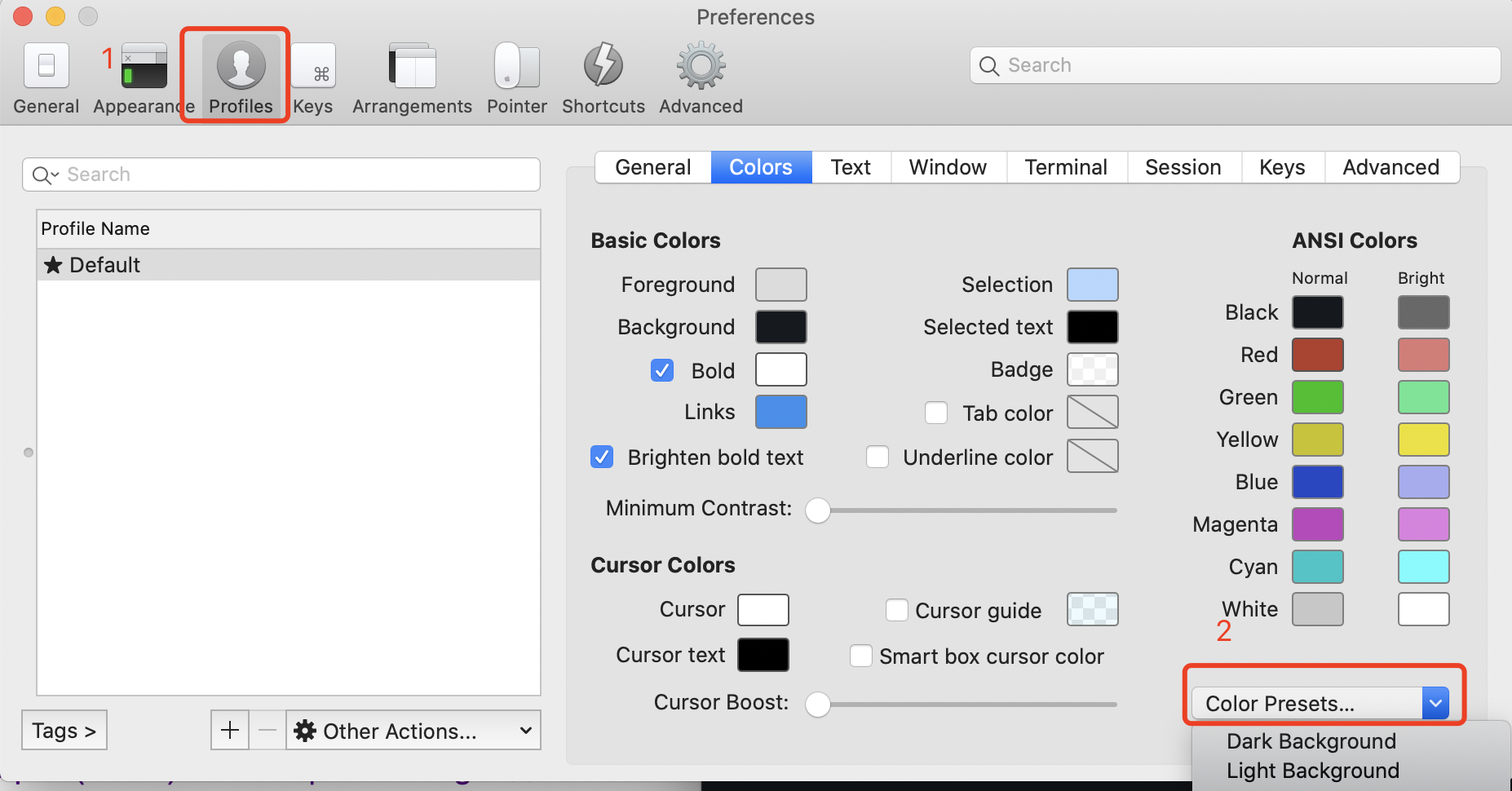Select Dark Background preset

[x=1310, y=741]
